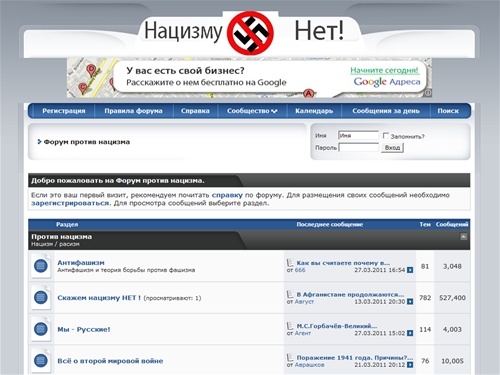Open thread 'Как вы считаете почему в...'
Viewport: 500px width, 375px height.
click(x=343, y=263)
